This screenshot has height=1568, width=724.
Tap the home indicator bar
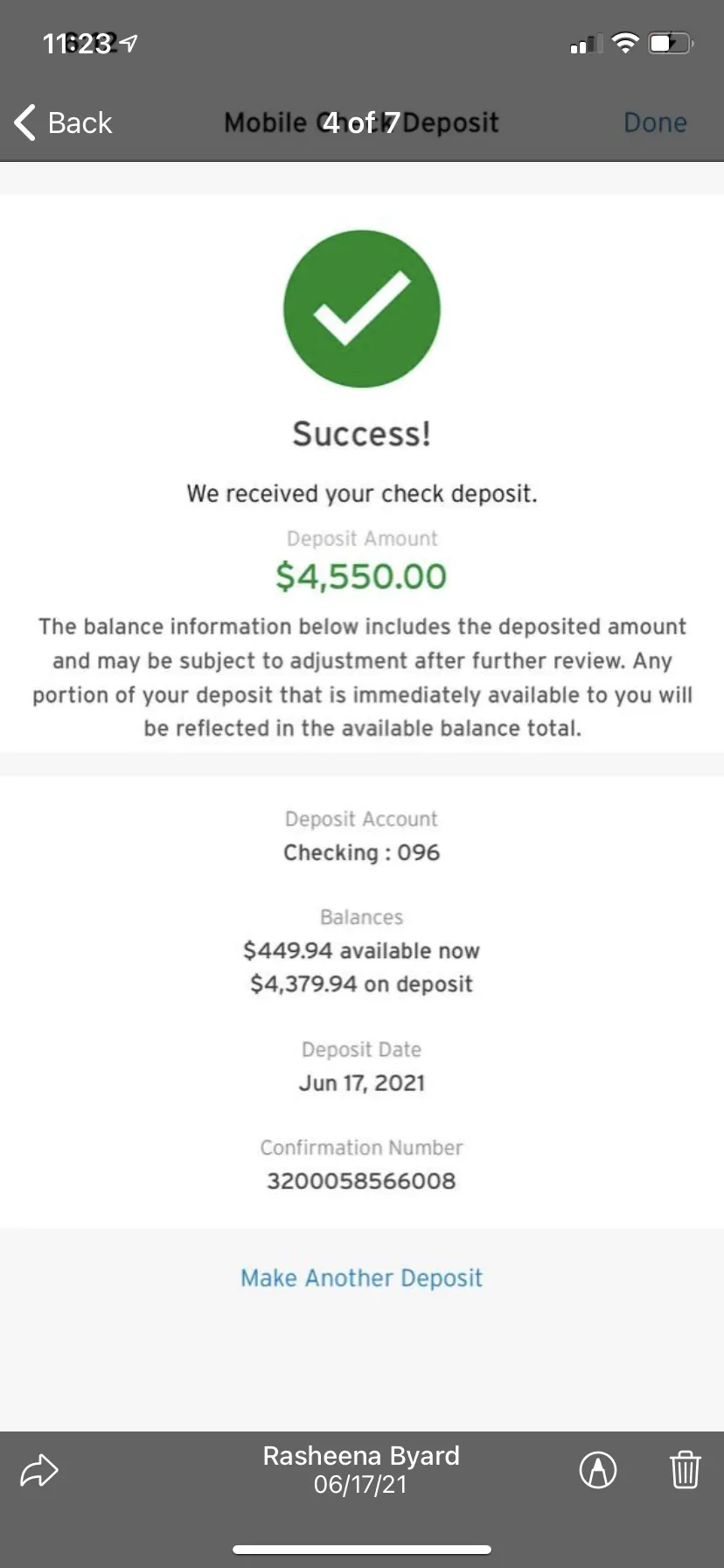tap(362, 1550)
